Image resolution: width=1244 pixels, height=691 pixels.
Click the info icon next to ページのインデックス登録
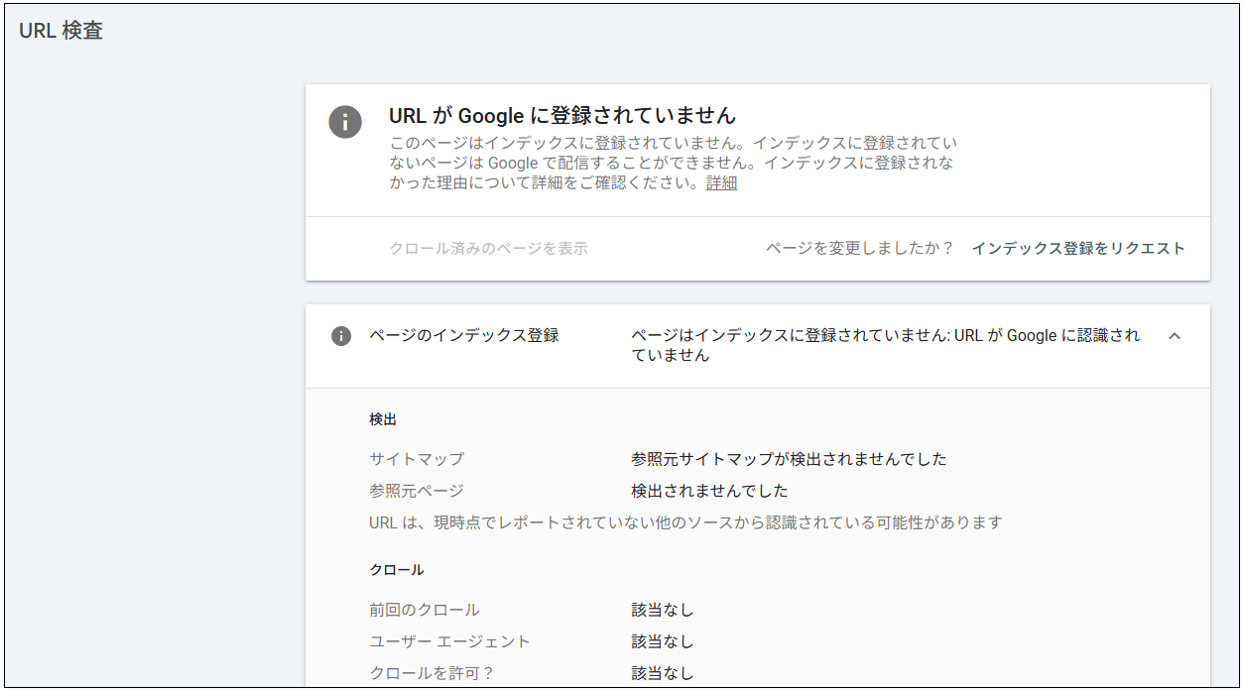pos(341,336)
